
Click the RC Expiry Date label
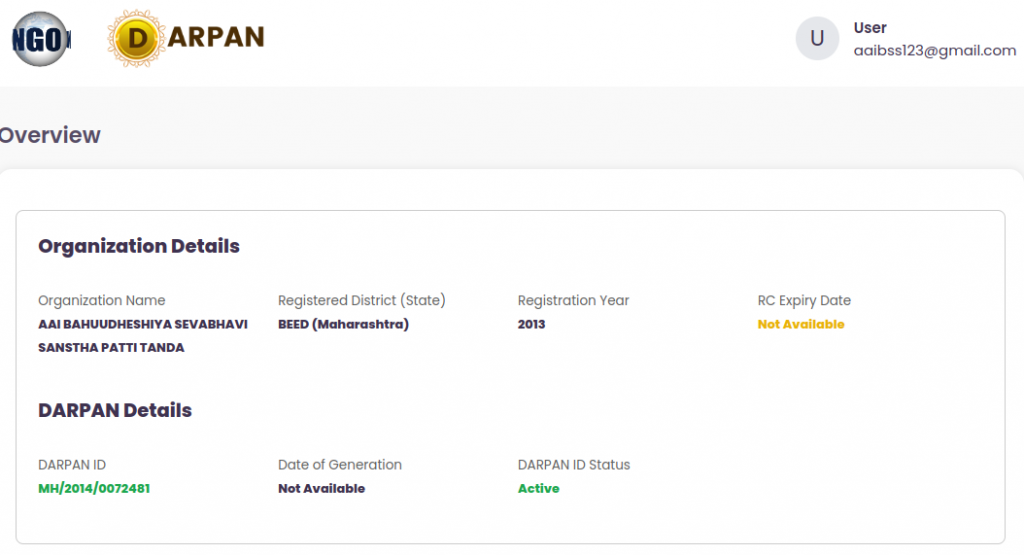pyautogui.click(x=804, y=300)
